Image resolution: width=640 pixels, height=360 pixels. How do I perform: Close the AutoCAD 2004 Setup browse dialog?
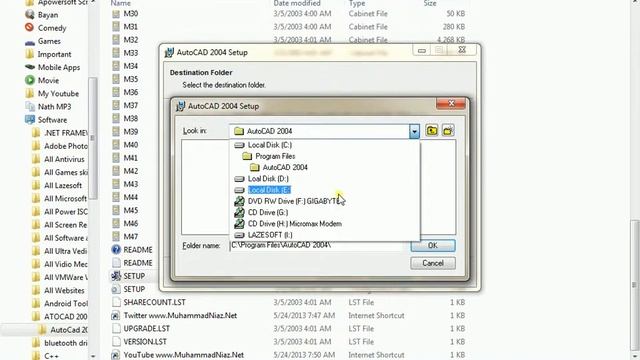(x=451, y=104)
